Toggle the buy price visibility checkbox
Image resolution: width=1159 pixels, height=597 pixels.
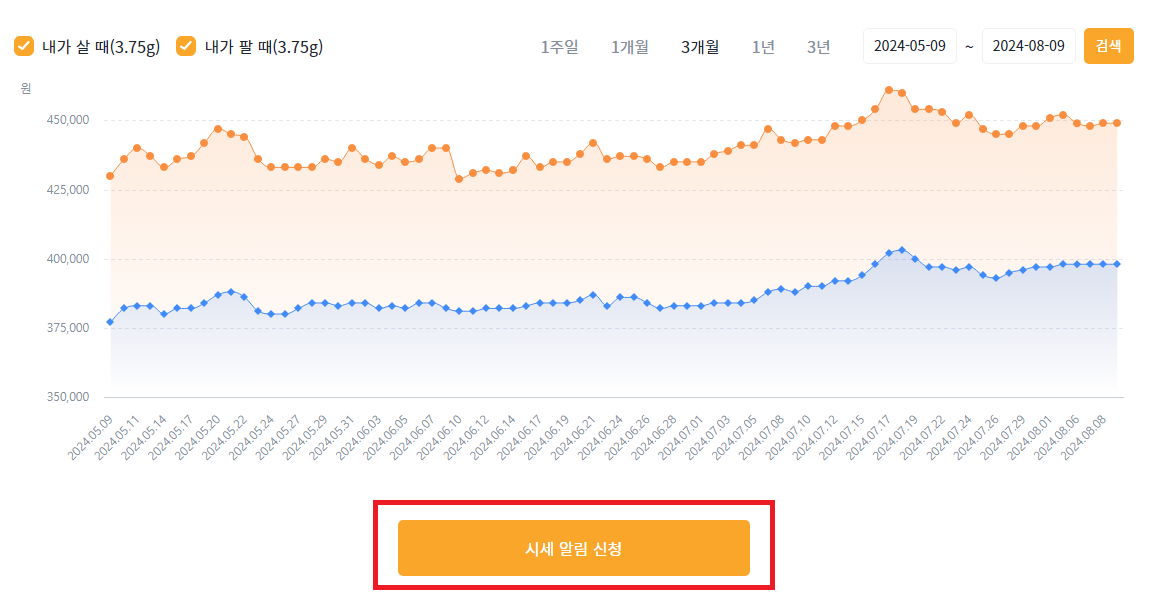point(23,45)
